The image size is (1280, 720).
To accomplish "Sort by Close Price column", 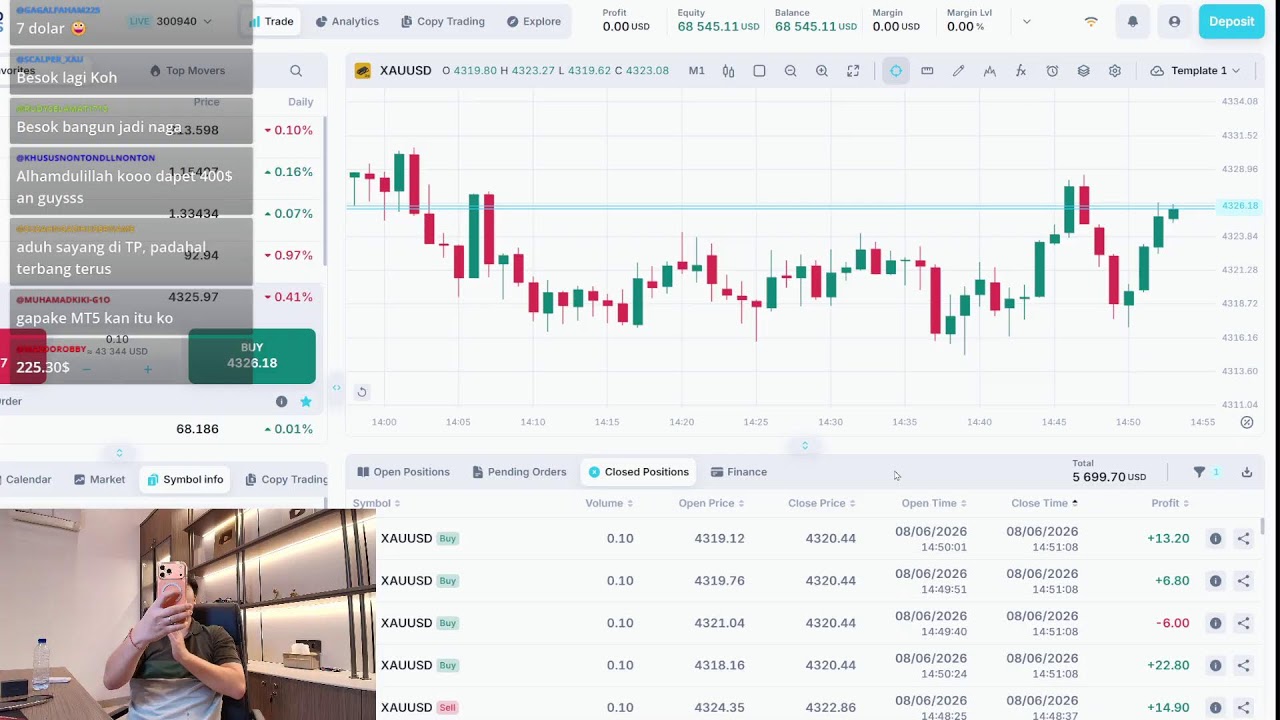I will tap(822, 503).
